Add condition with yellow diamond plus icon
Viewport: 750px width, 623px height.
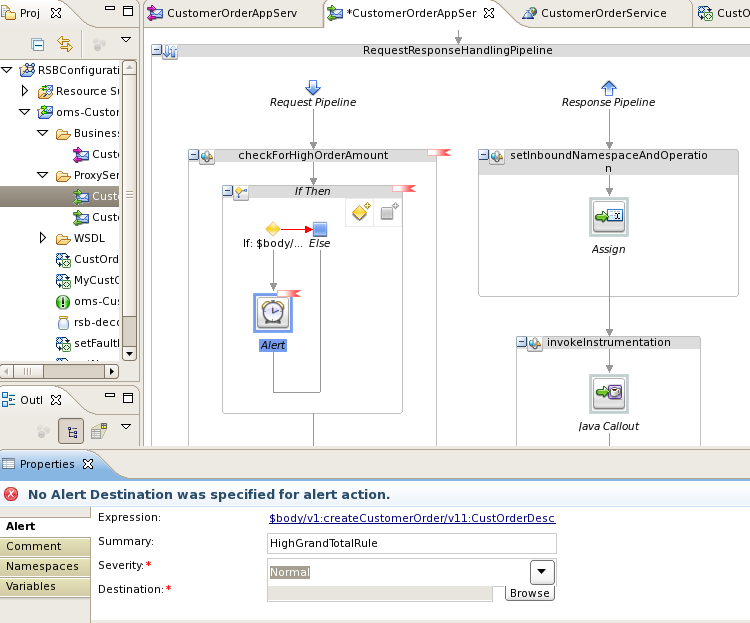361,211
